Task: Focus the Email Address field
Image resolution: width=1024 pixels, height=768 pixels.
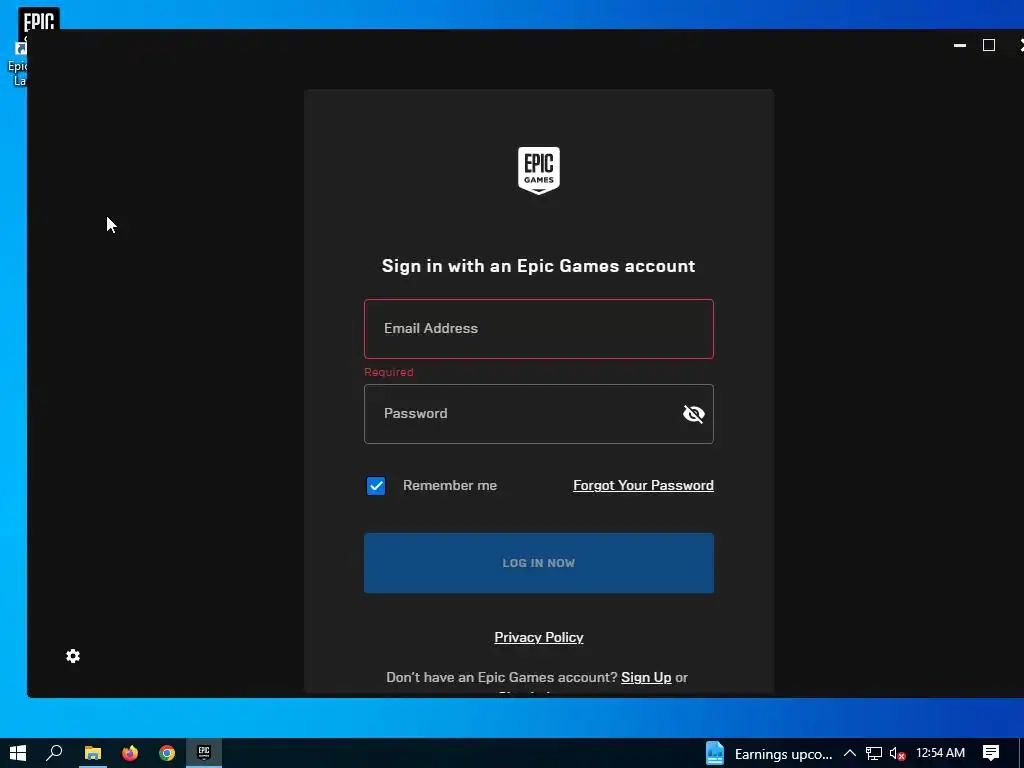Action: 539,328
